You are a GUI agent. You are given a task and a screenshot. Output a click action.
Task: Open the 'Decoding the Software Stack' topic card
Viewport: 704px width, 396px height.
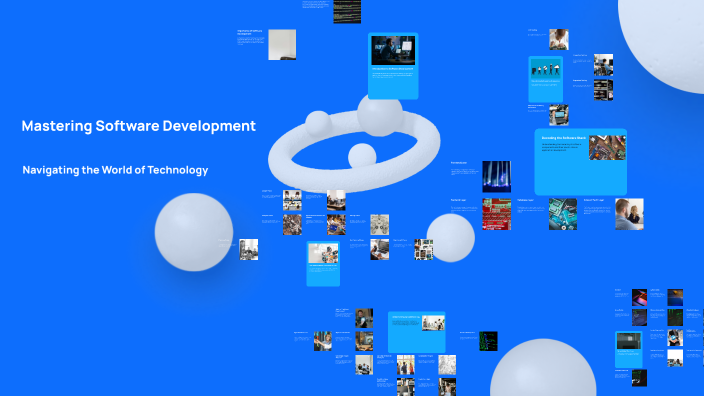(x=581, y=162)
